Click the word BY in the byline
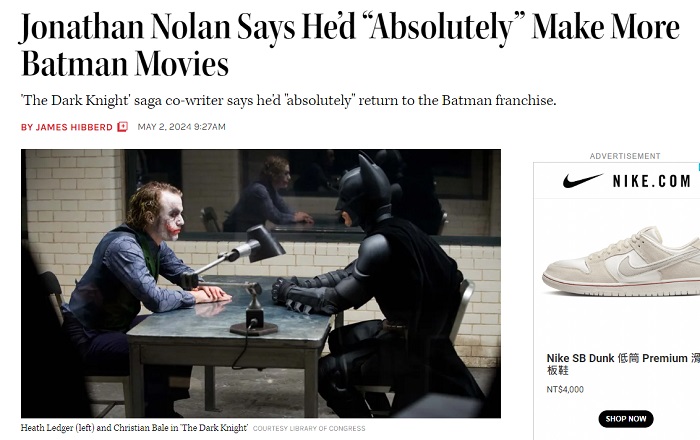700x440 pixels. (x=27, y=127)
